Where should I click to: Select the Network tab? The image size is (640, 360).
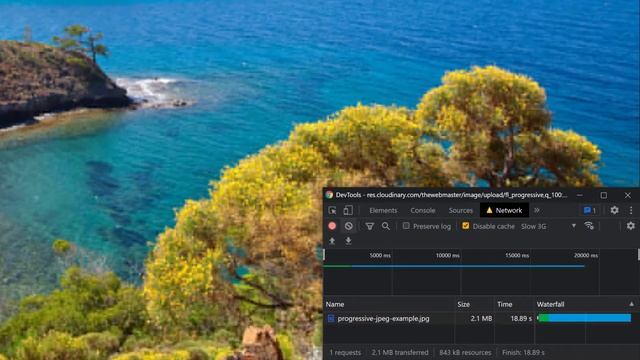(x=504, y=210)
